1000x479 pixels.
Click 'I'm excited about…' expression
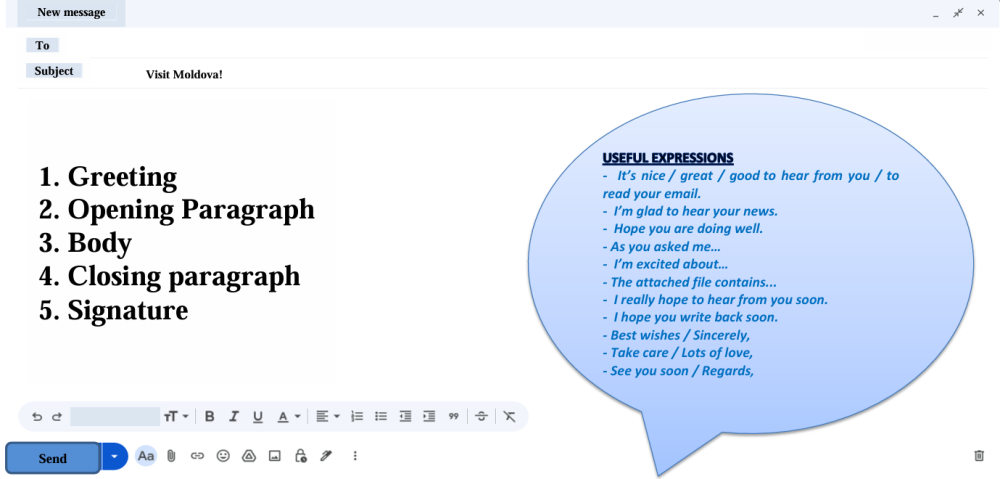[x=670, y=264]
